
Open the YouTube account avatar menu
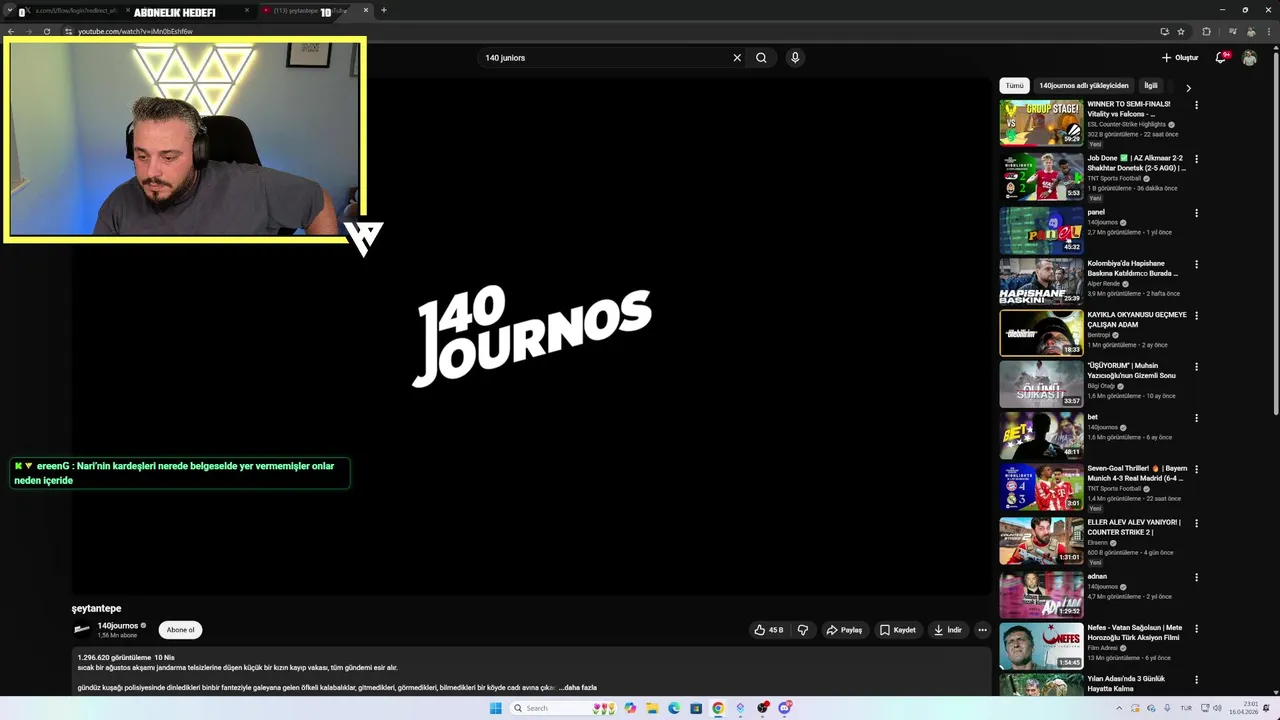[x=1249, y=58]
